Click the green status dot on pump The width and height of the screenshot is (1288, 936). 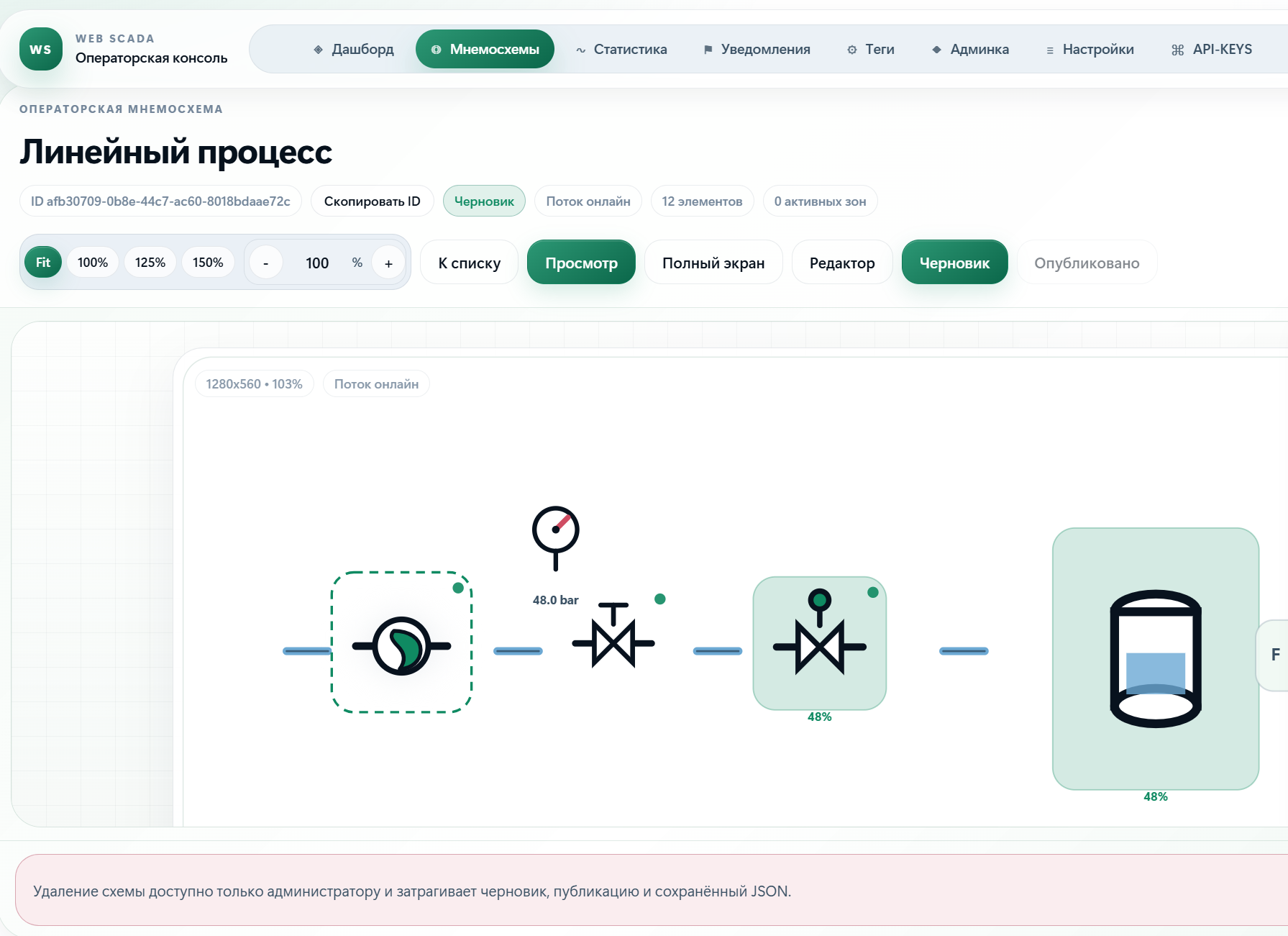pos(458,588)
